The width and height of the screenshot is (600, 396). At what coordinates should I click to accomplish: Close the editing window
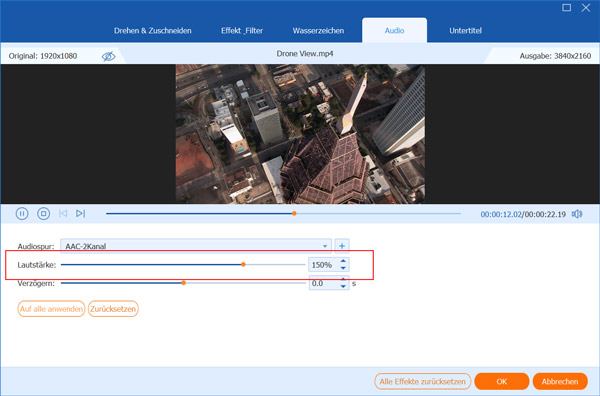pyautogui.click(x=586, y=8)
